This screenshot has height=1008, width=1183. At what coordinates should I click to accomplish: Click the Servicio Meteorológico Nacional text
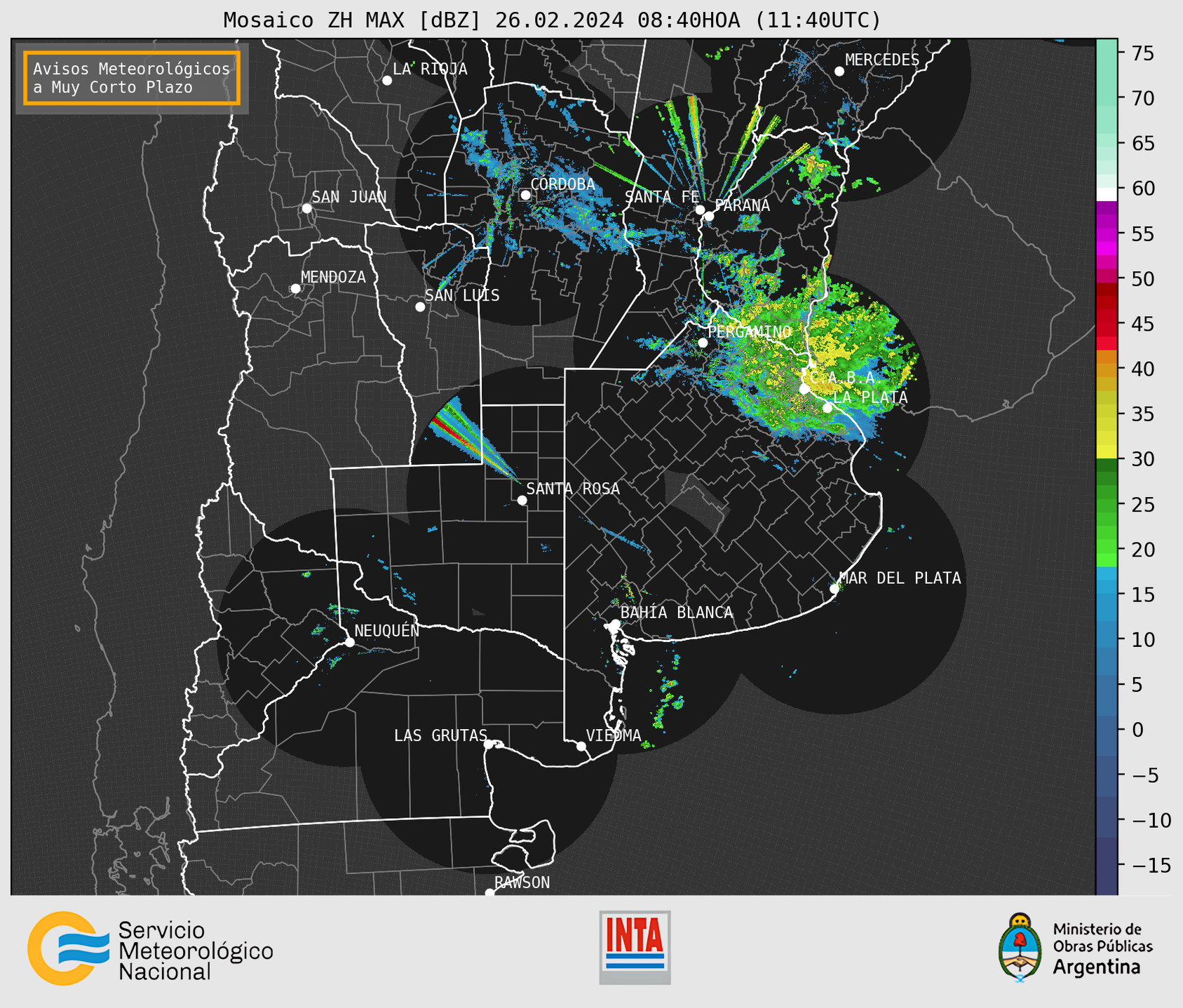click(196, 951)
